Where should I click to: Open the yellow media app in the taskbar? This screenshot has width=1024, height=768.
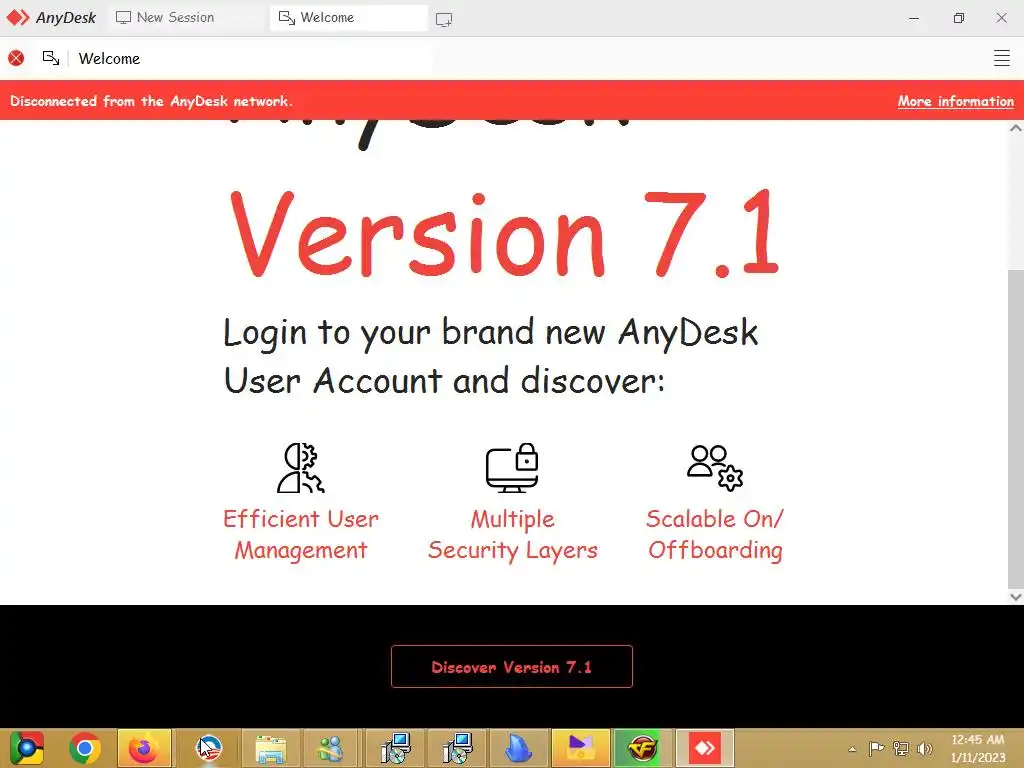pyautogui.click(x=580, y=748)
